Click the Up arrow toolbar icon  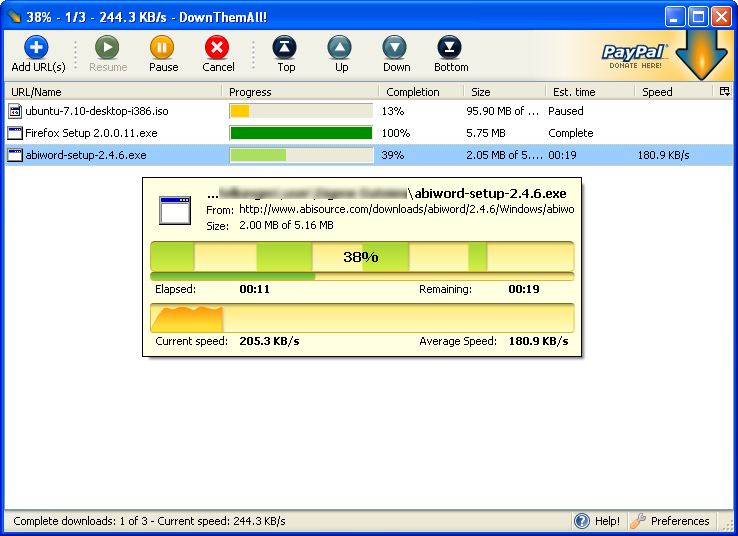[341, 48]
